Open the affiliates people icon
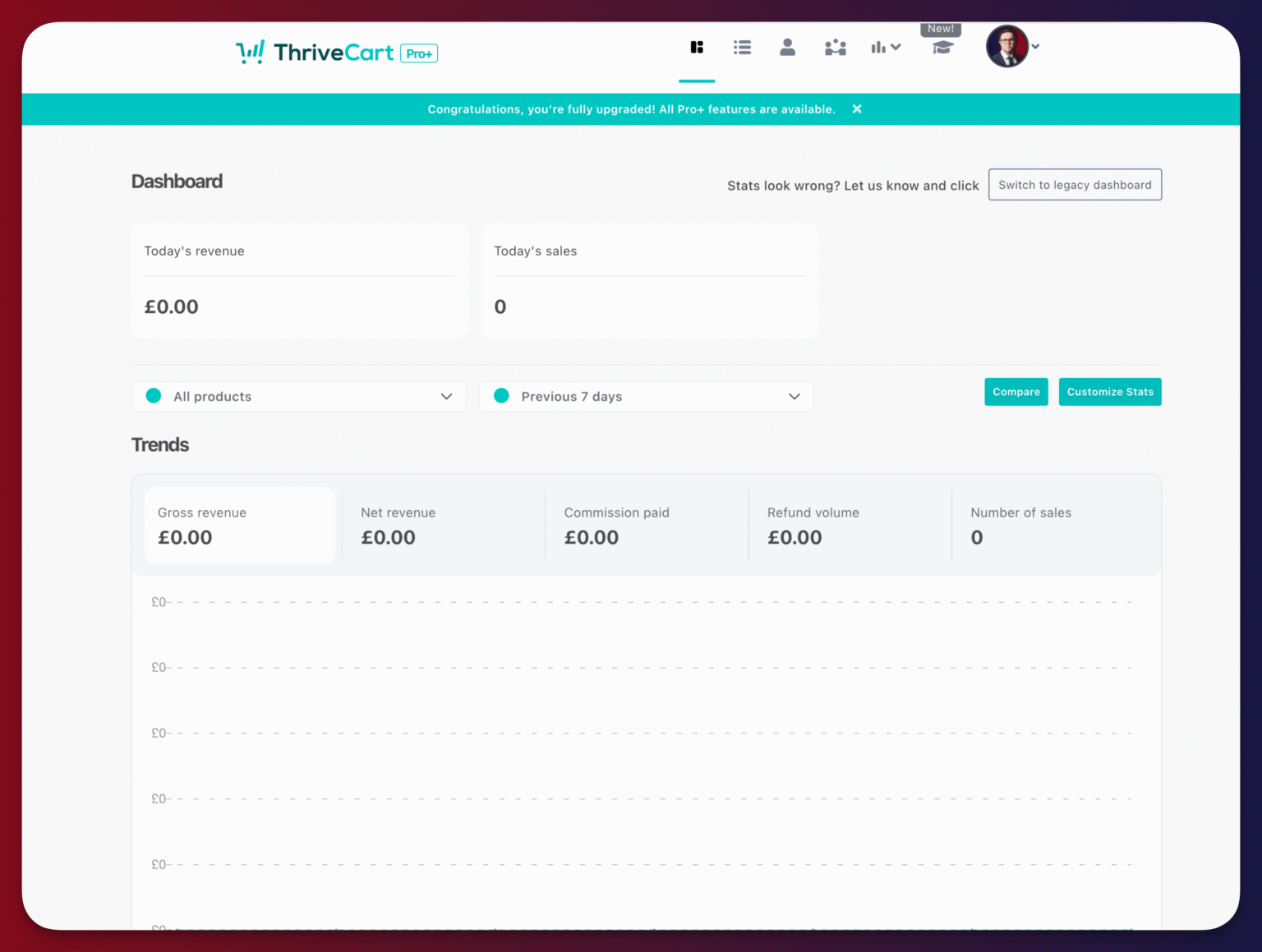The image size is (1262, 952). click(x=835, y=47)
